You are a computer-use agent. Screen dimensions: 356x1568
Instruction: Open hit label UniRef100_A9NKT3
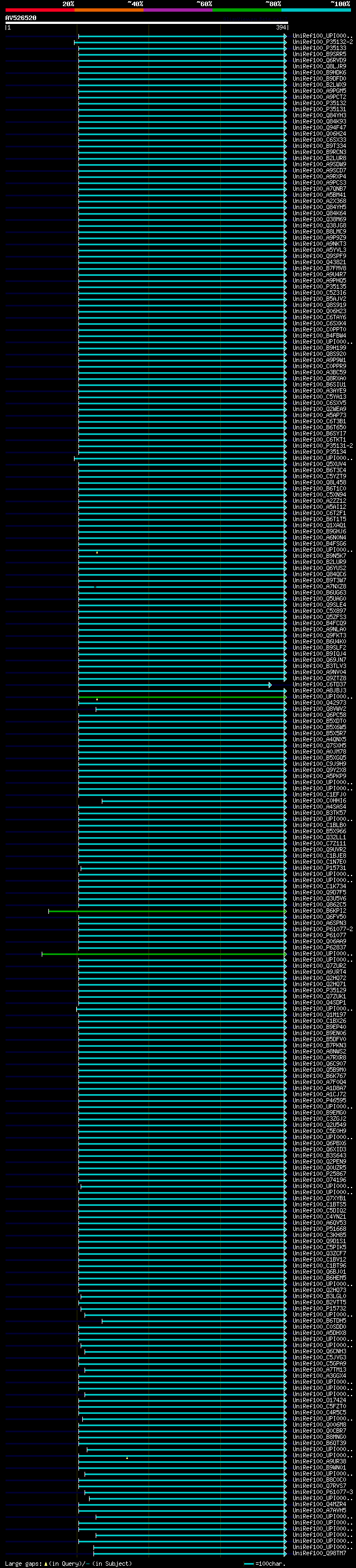tap(319, 244)
